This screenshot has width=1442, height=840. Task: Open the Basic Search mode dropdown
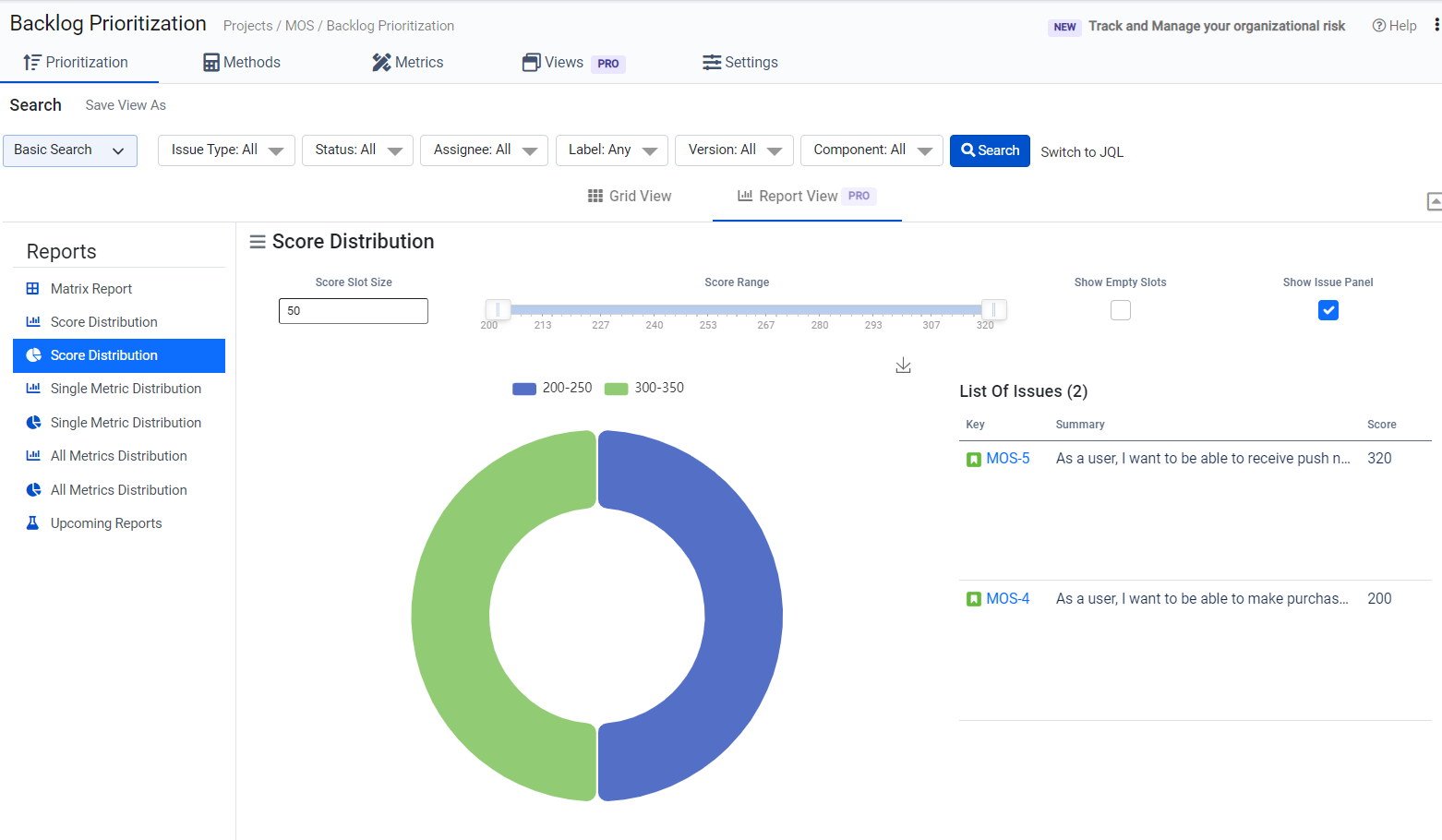pyautogui.click(x=70, y=150)
